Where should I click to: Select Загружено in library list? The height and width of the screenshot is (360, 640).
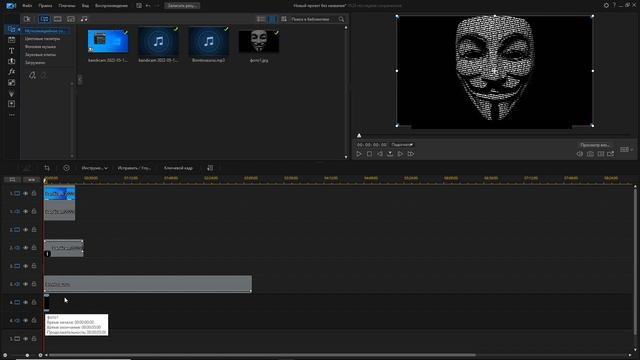click(35, 63)
